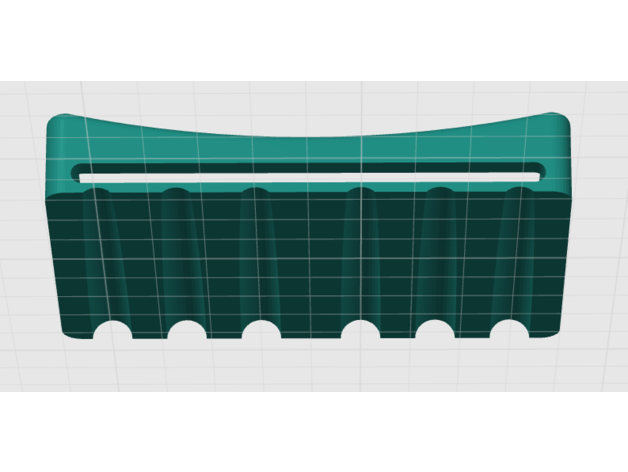This screenshot has height=472, width=628.
Task: Select the third semicircular notch from left
Action: point(261,330)
